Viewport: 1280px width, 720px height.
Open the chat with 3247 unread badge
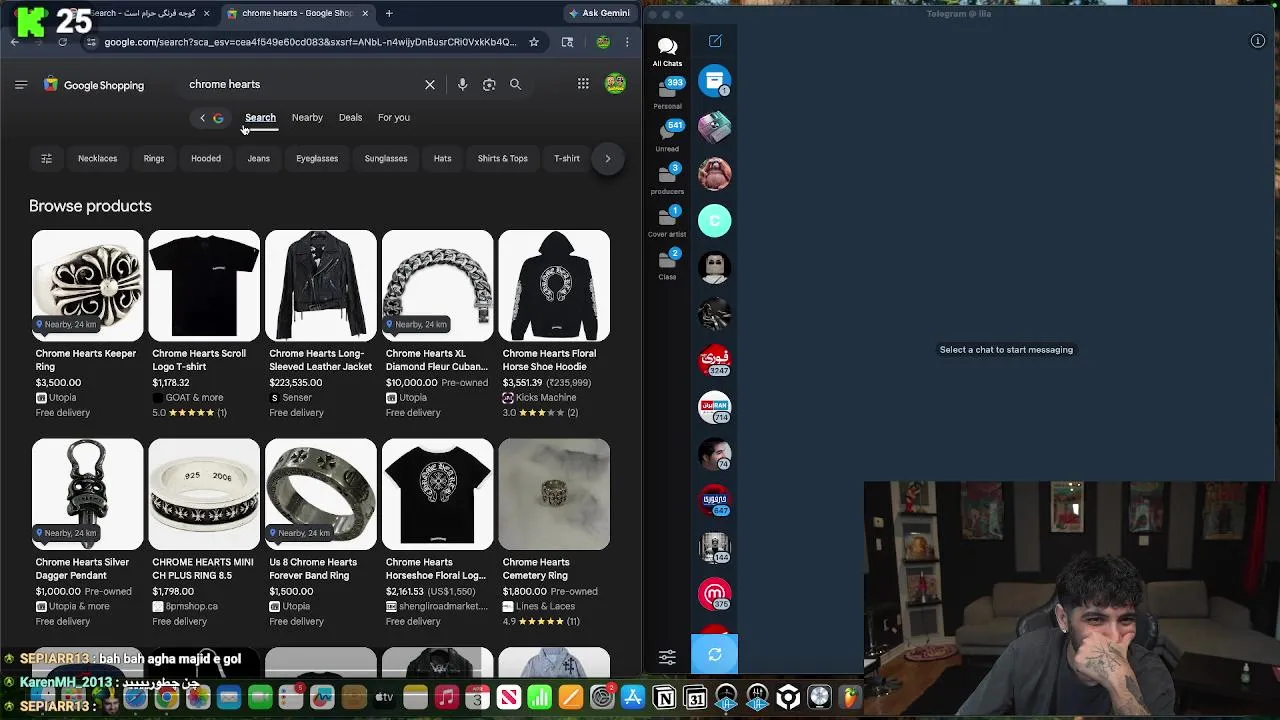[x=715, y=361]
